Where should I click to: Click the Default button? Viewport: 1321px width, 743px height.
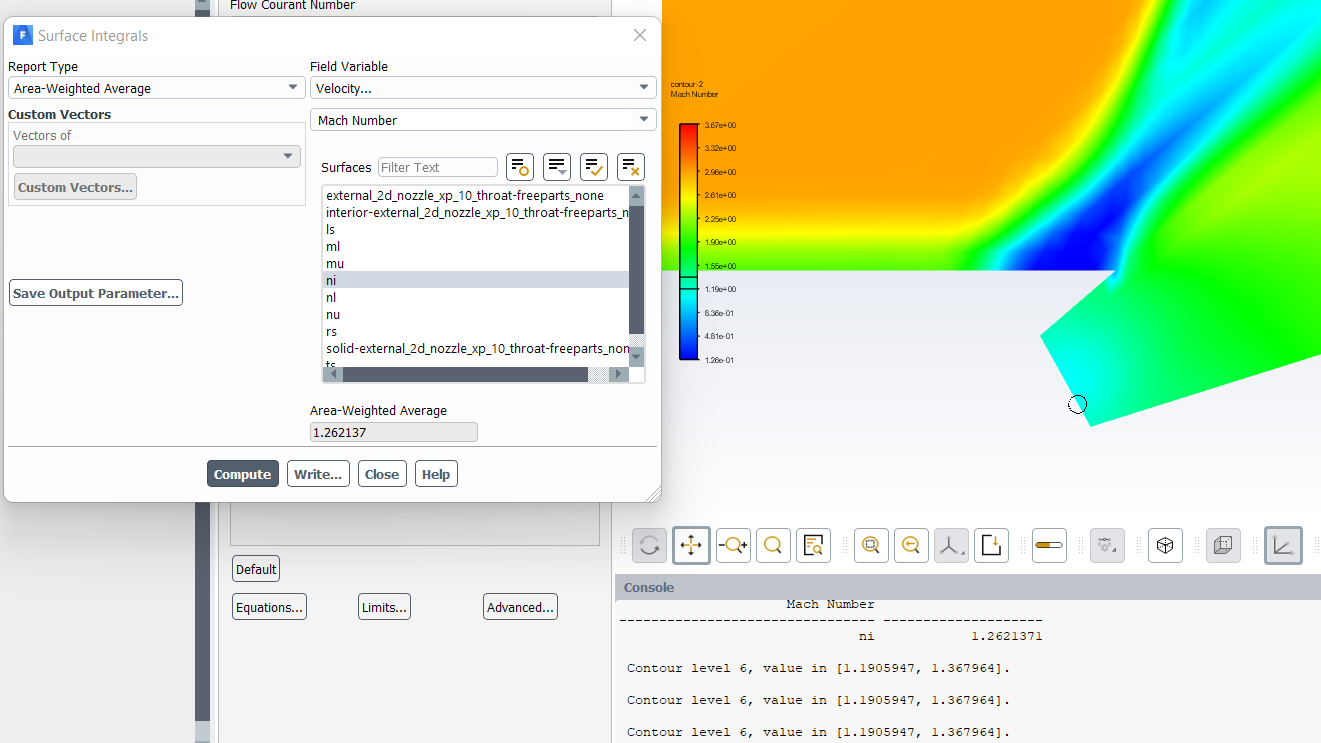[256, 569]
